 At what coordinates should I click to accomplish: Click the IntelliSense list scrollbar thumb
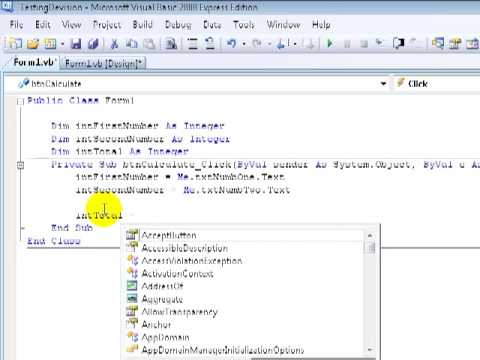coord(370,247)
